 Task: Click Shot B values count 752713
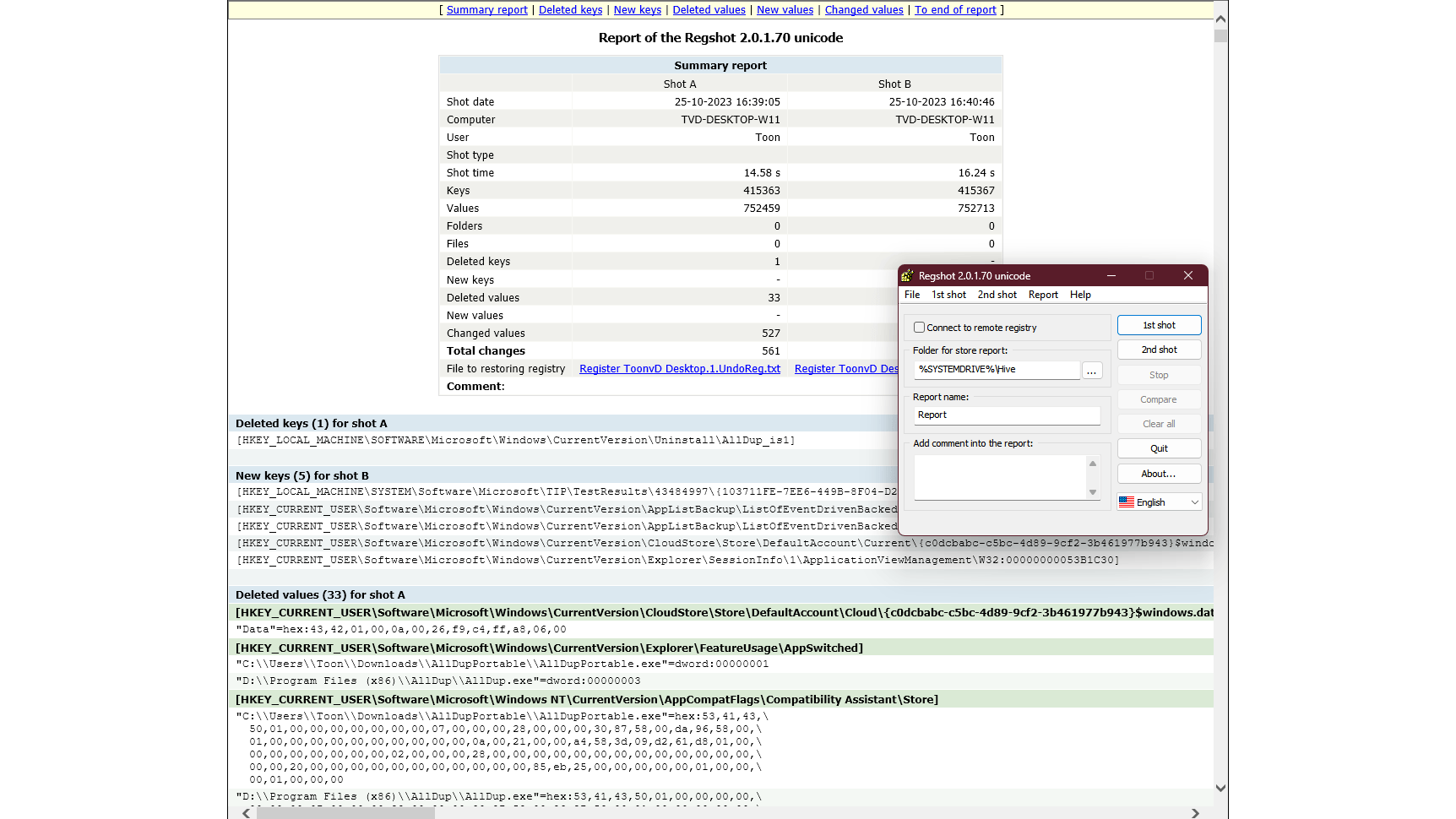click(x=976, y=209)
